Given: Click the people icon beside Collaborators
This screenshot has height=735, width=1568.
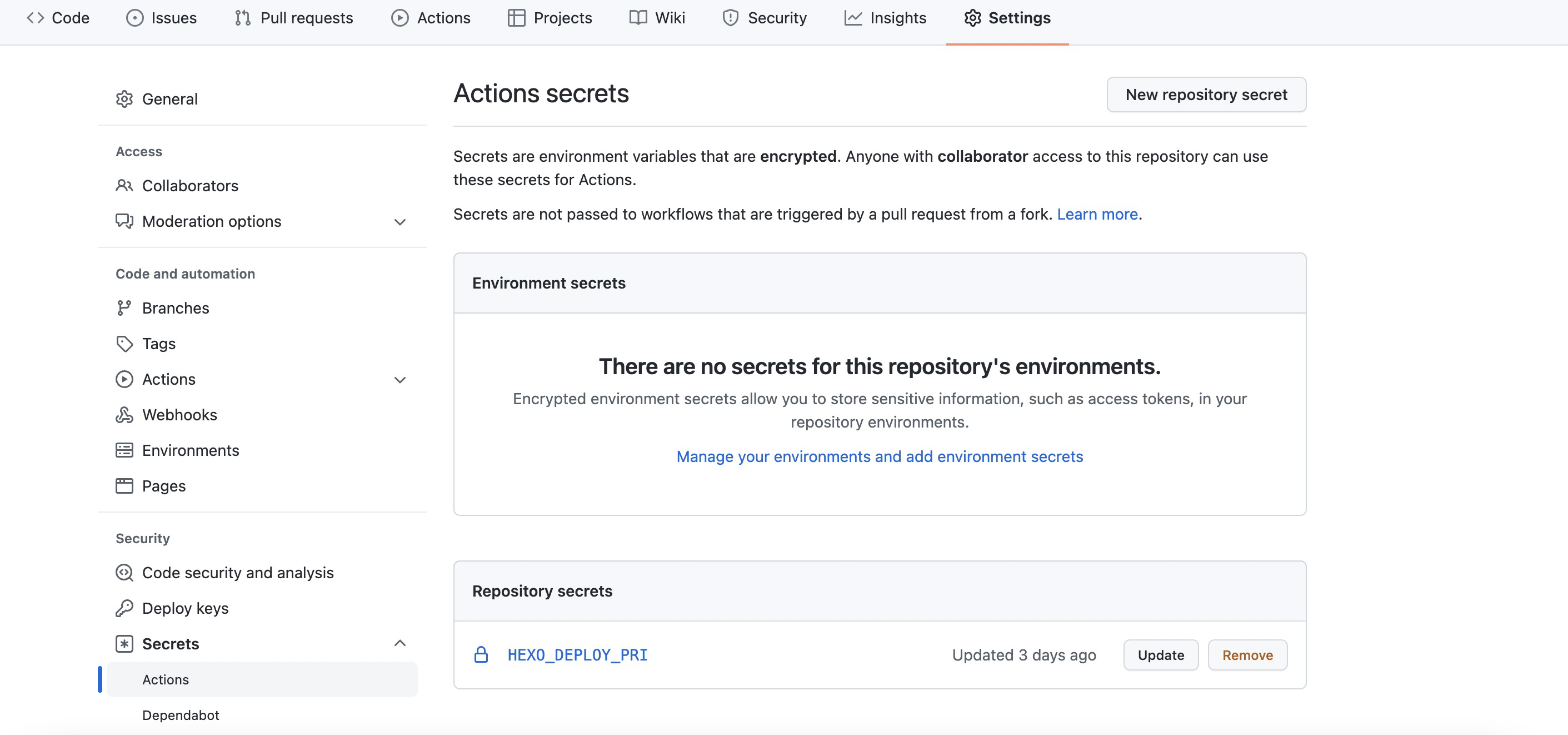Looking at the screenshot, I should pyautogui.click(x=124, y=185).
